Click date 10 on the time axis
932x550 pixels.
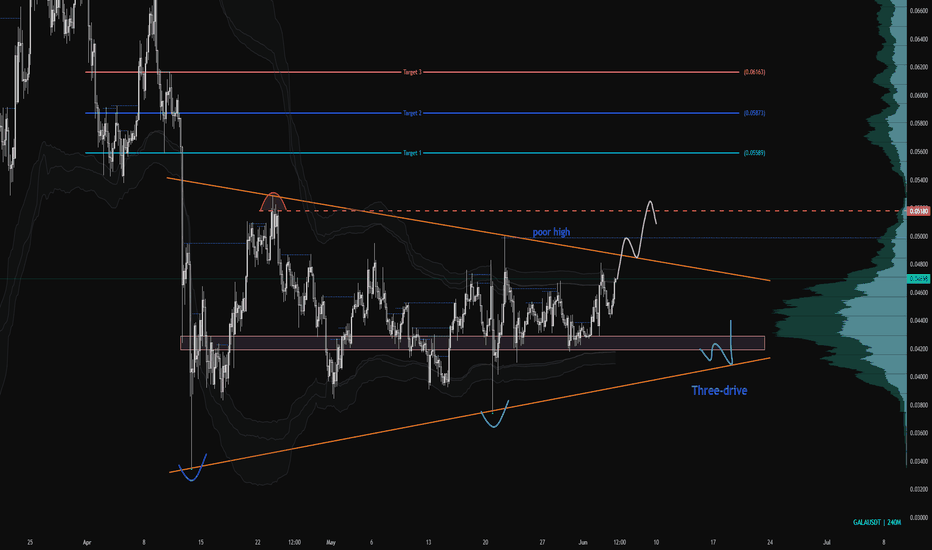pos(656,542)
